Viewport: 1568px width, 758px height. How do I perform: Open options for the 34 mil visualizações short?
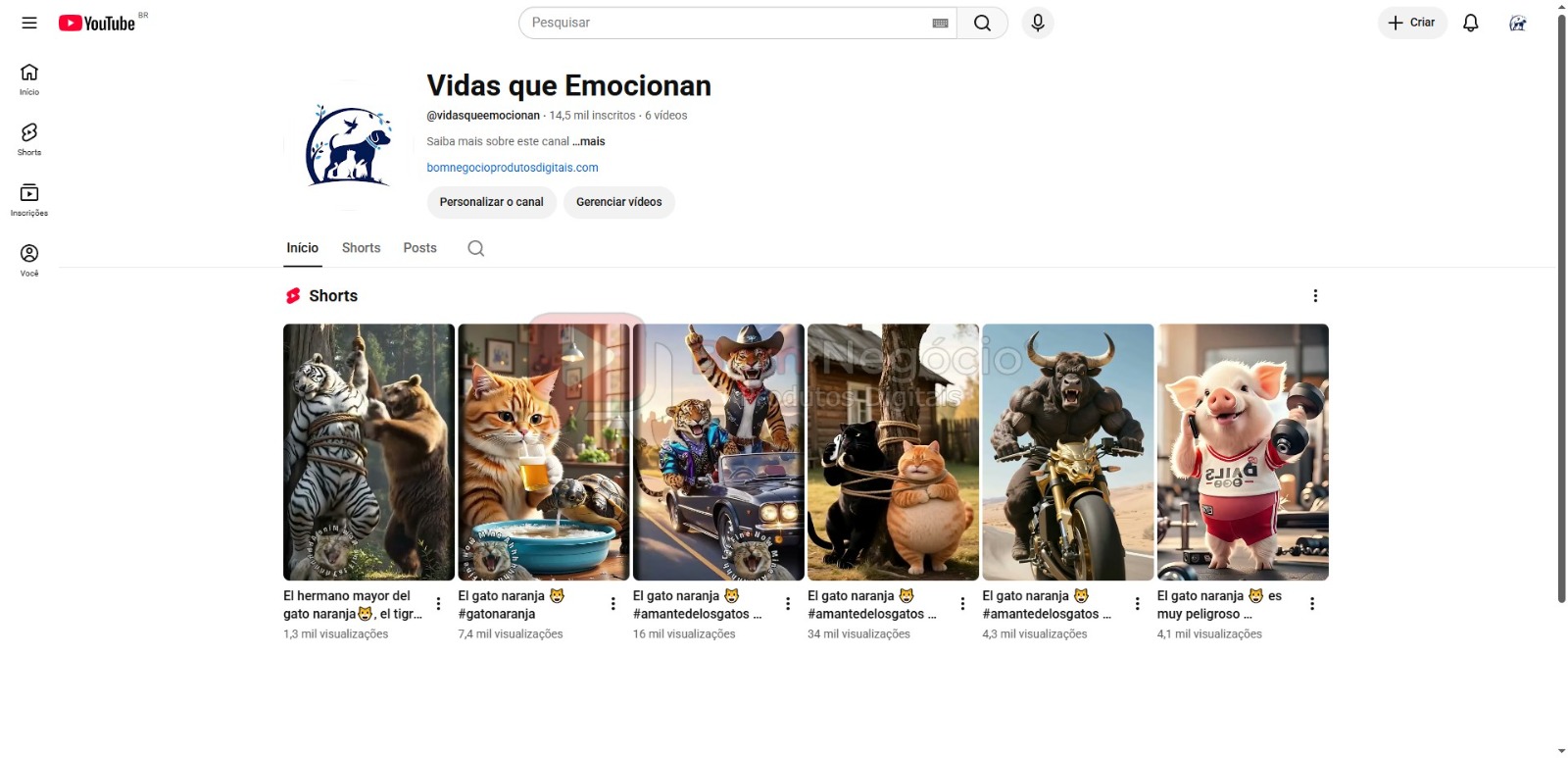[x=962, y=604]
